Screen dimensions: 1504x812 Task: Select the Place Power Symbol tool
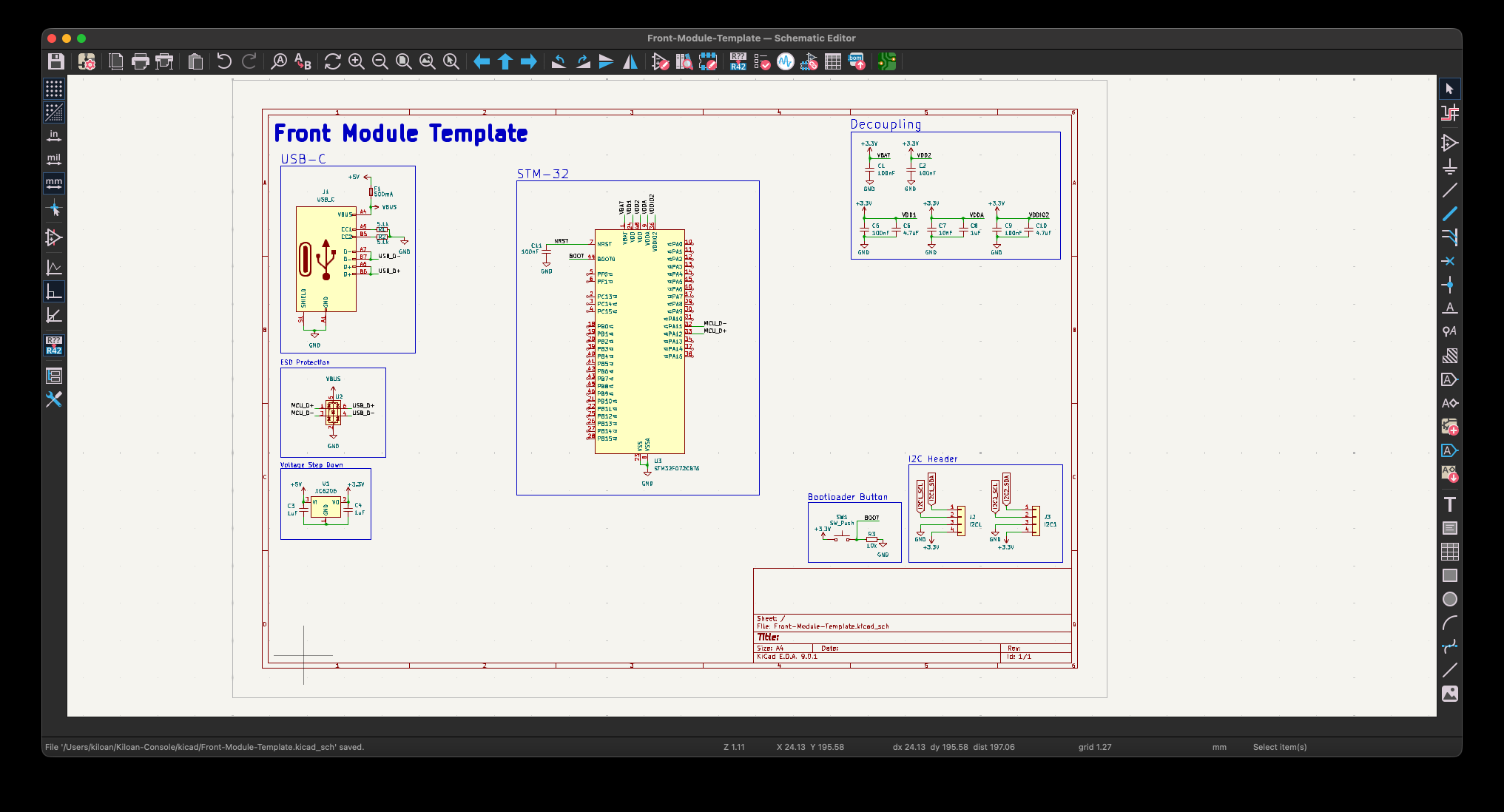(1449, 166)
